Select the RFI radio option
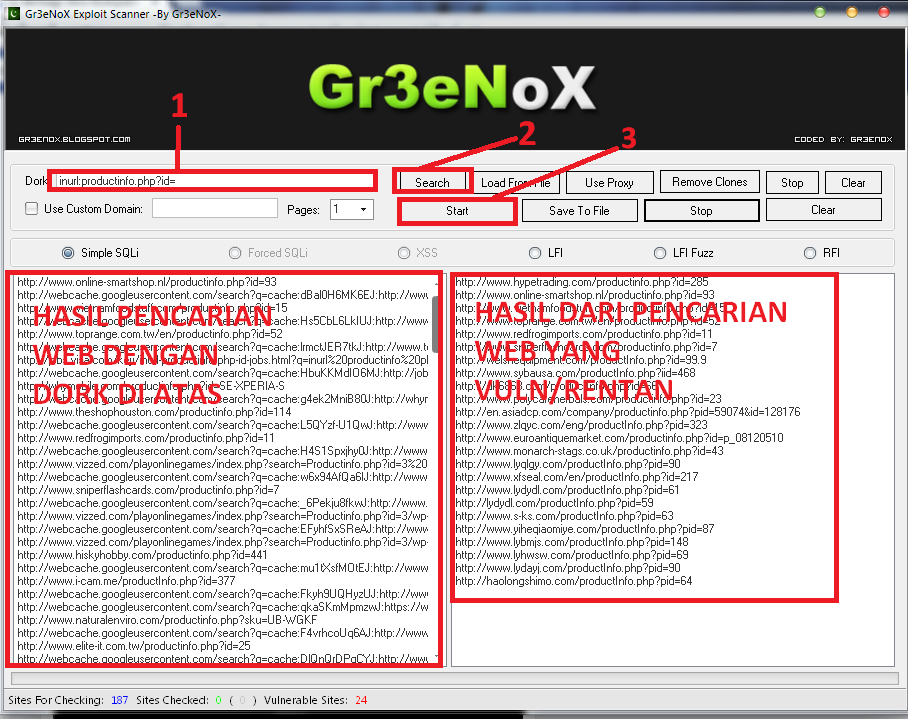Viewport: 908px width, 719px height. [x=810, y=253]
